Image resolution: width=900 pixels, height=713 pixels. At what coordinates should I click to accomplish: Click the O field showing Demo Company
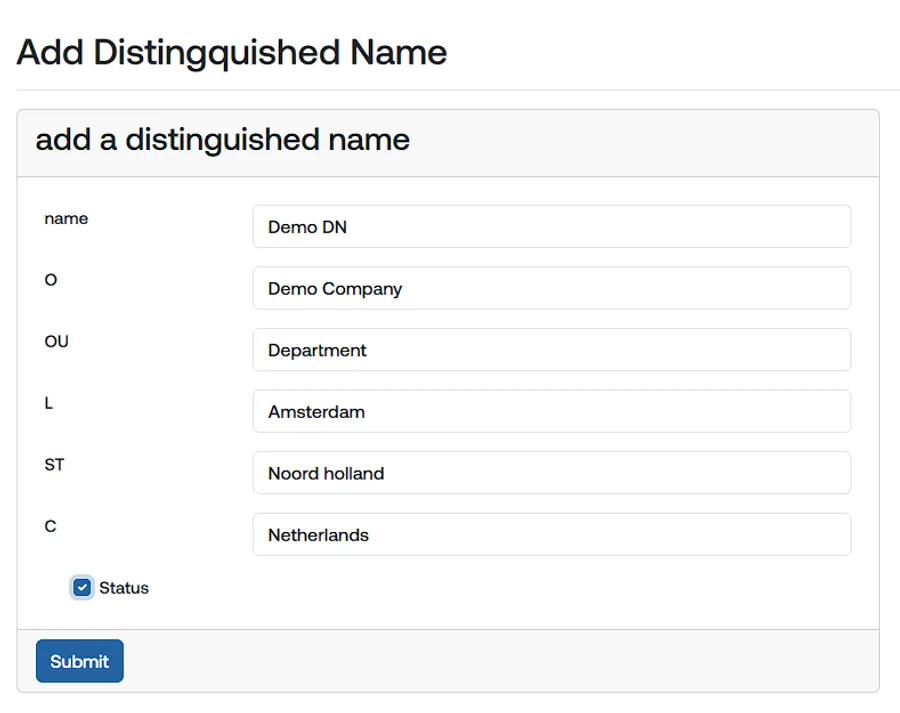point(551,288)
